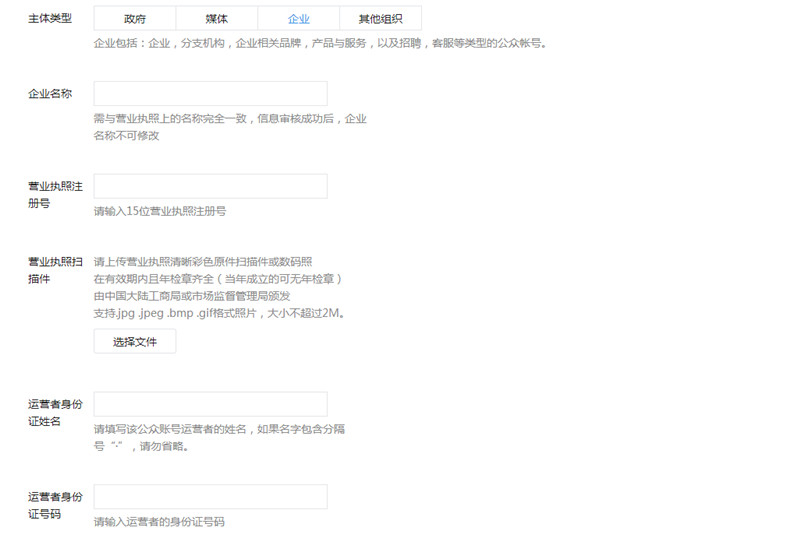
Task: Click the hint about 15位营业执照注册号
Action: click(160, 211)
